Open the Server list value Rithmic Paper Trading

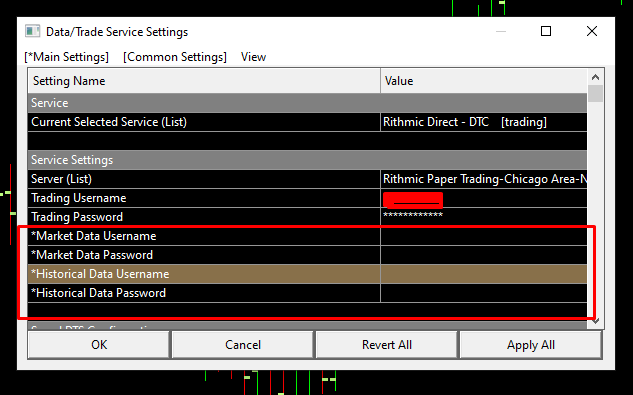[x=484, y=179]
